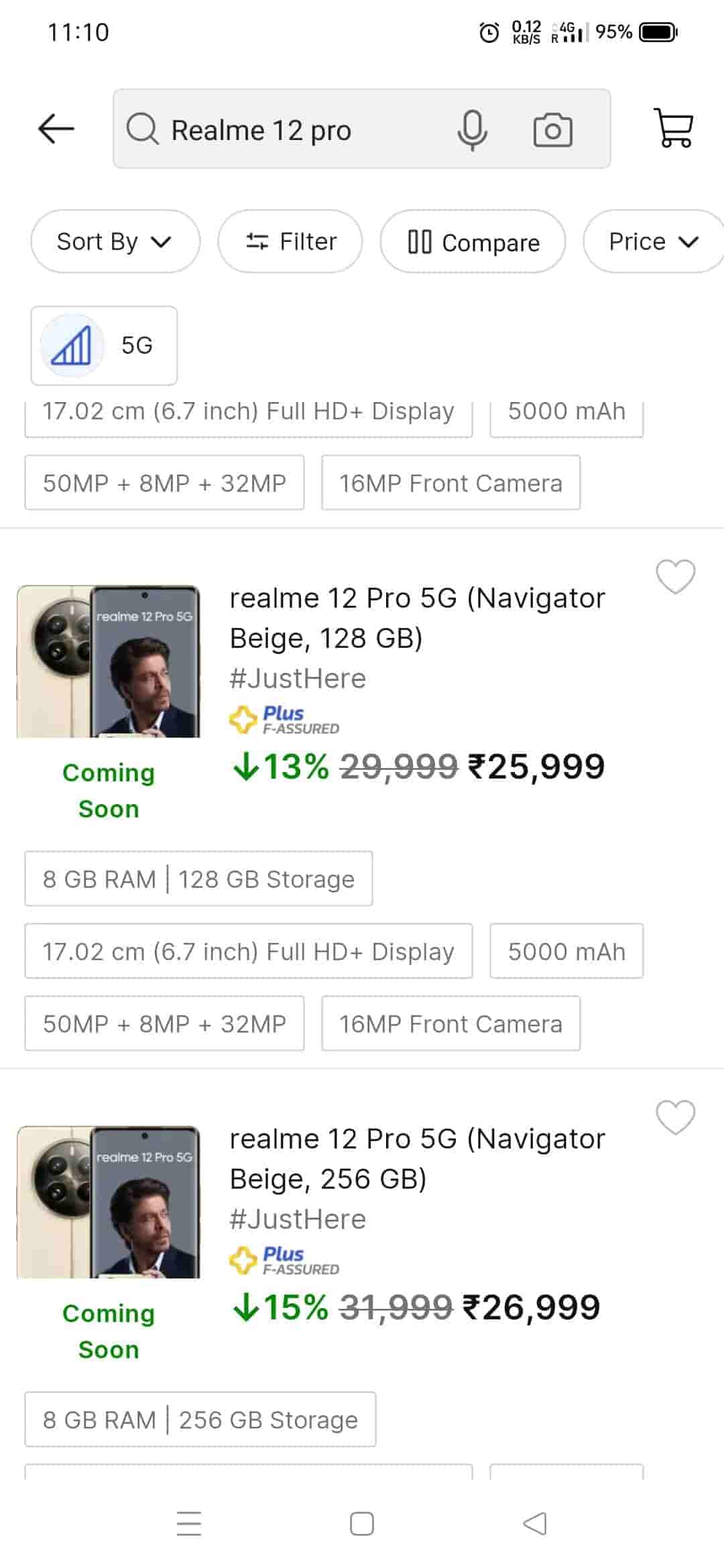Expand the Price dropdown

pos(653,241)
